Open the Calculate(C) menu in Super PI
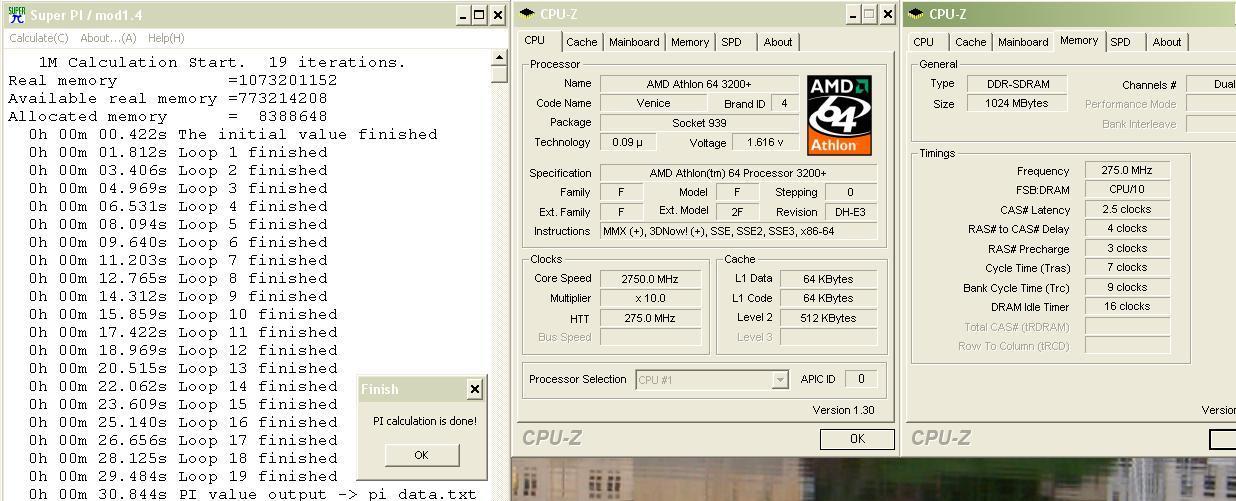This screenshot has width=1236, height=501. point(39,38)
